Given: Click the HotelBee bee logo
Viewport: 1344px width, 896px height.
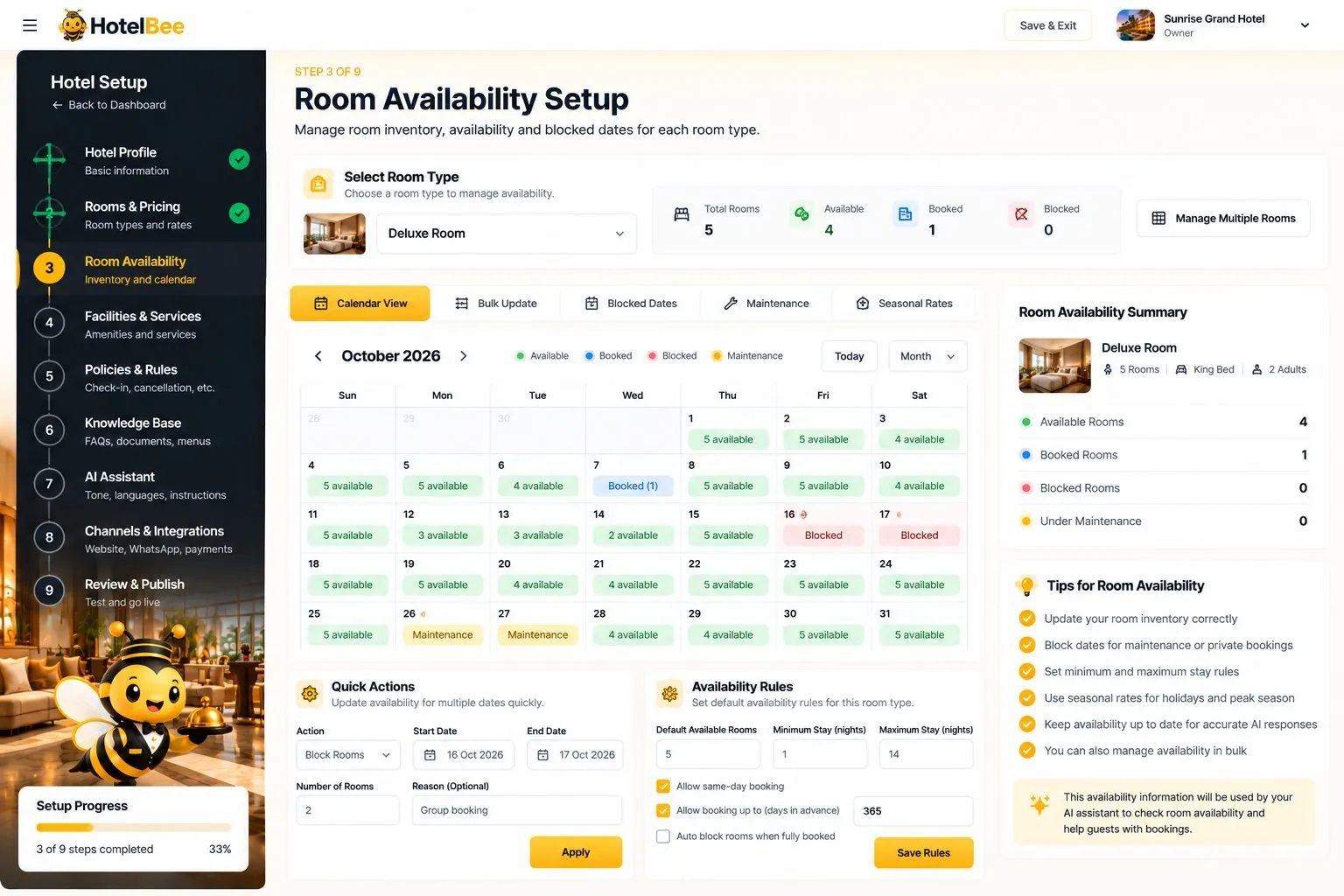Looking at the screenshot, I should click(x=73, y=25).
